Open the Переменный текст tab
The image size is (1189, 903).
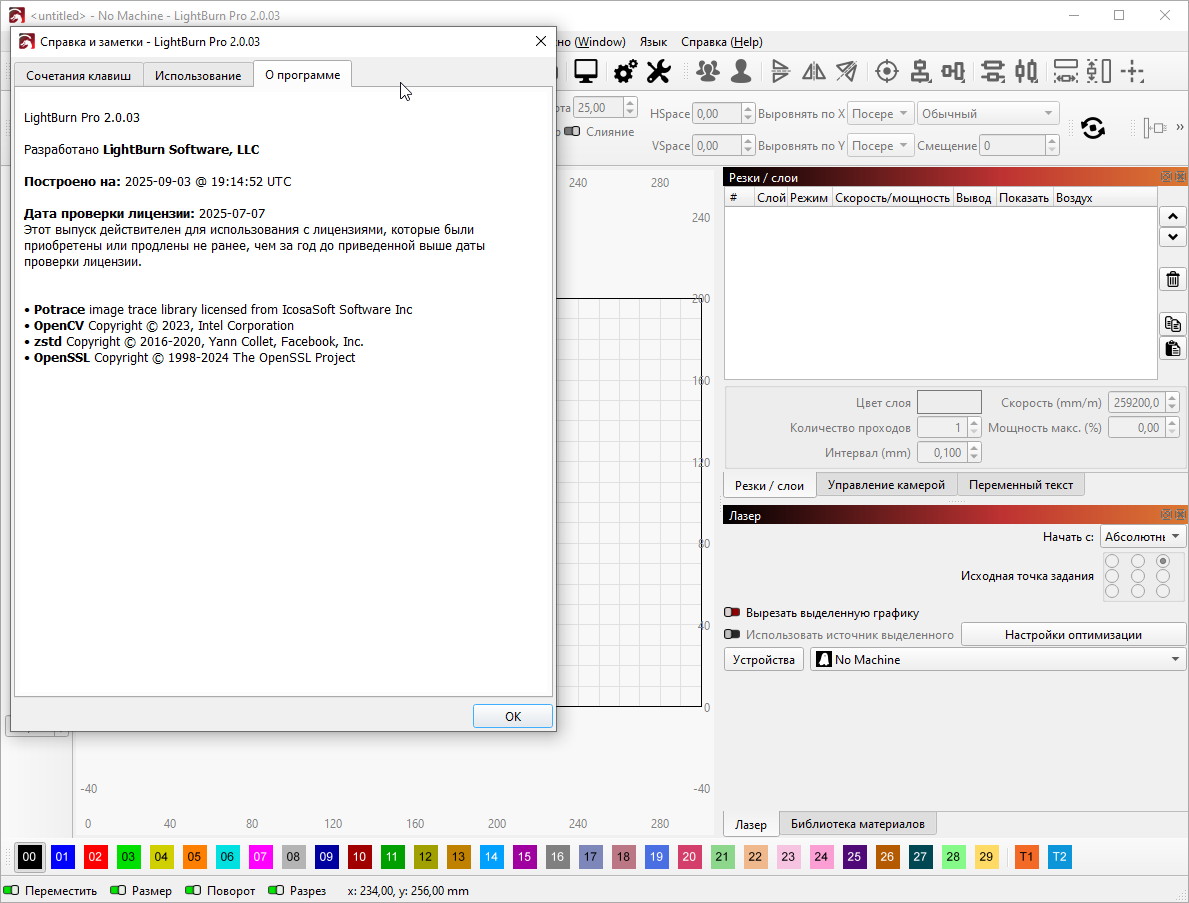[x=1021, y=484]
